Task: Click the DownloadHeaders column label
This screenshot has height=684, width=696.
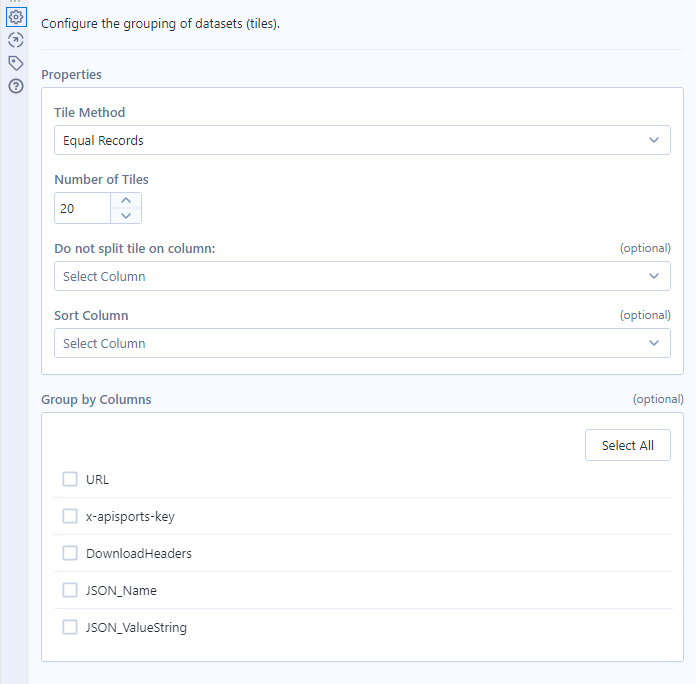Action: (x=139, y=553)
